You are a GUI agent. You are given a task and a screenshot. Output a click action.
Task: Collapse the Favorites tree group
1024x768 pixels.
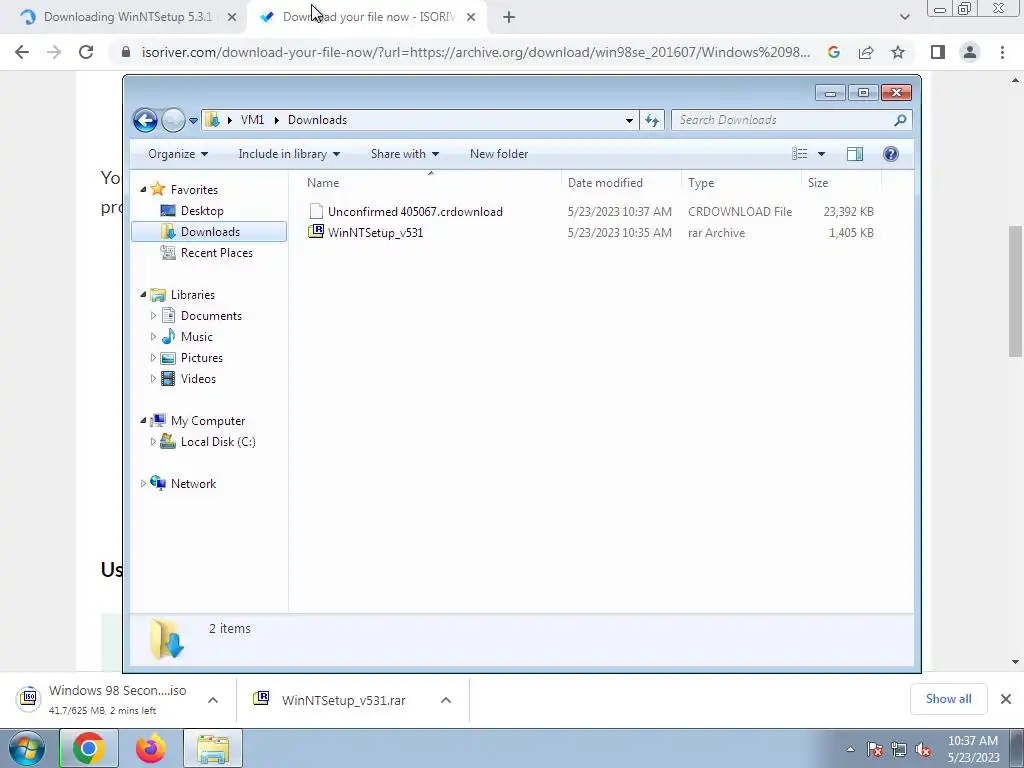(143, 189)
